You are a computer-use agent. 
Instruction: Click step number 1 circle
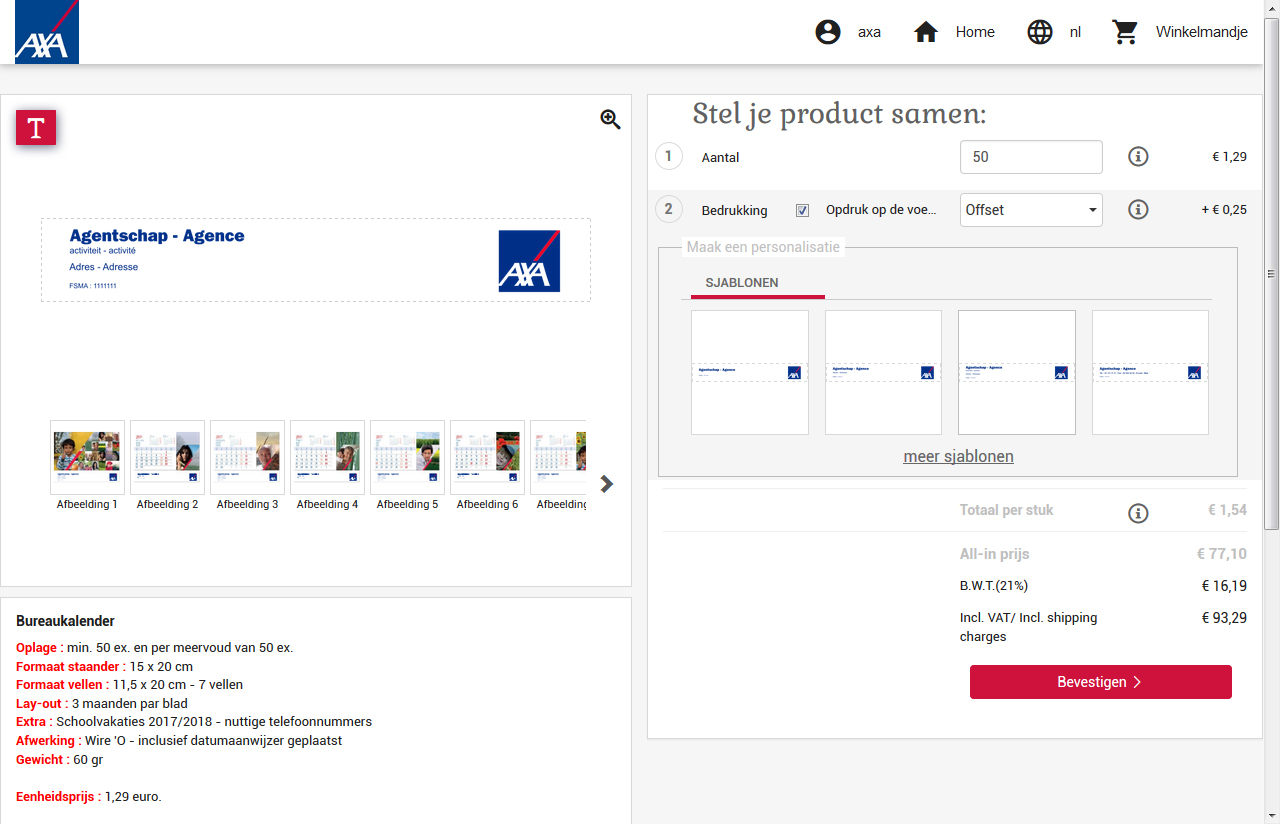[x=669, y=156]
